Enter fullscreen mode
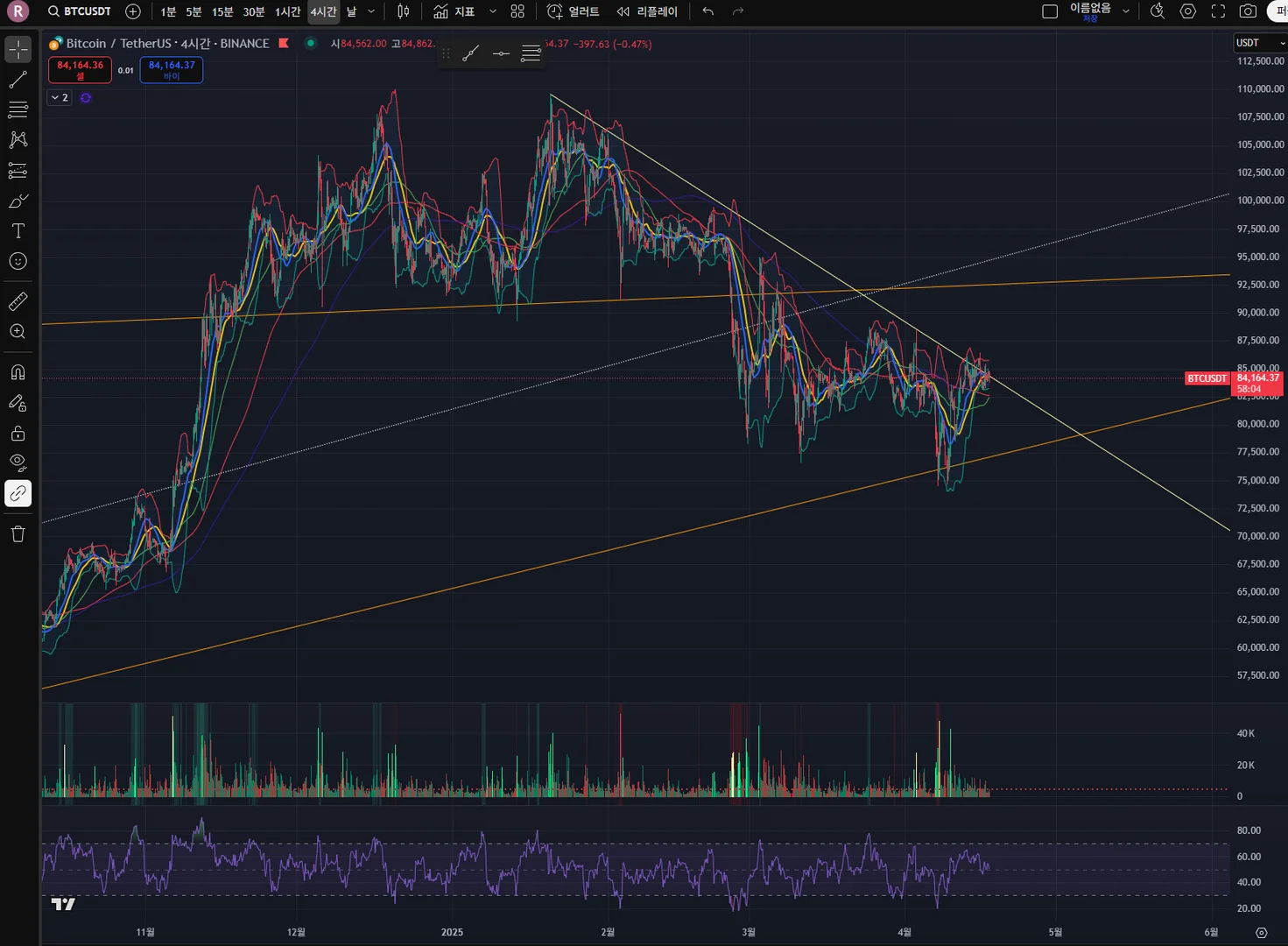1288x946 pixels. tap(1218, 11)
